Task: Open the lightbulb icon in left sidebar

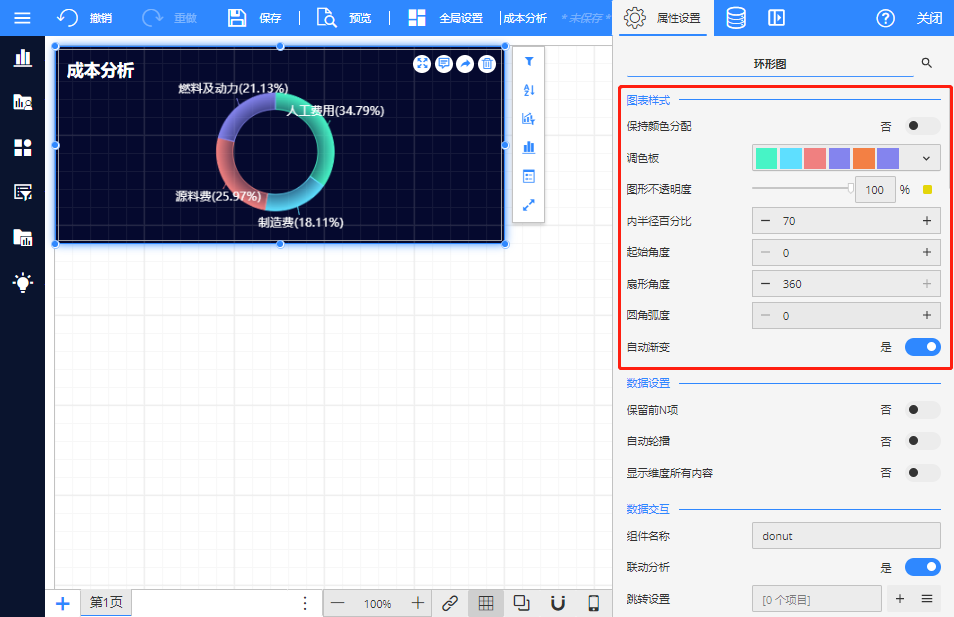Action: (22, 283)
